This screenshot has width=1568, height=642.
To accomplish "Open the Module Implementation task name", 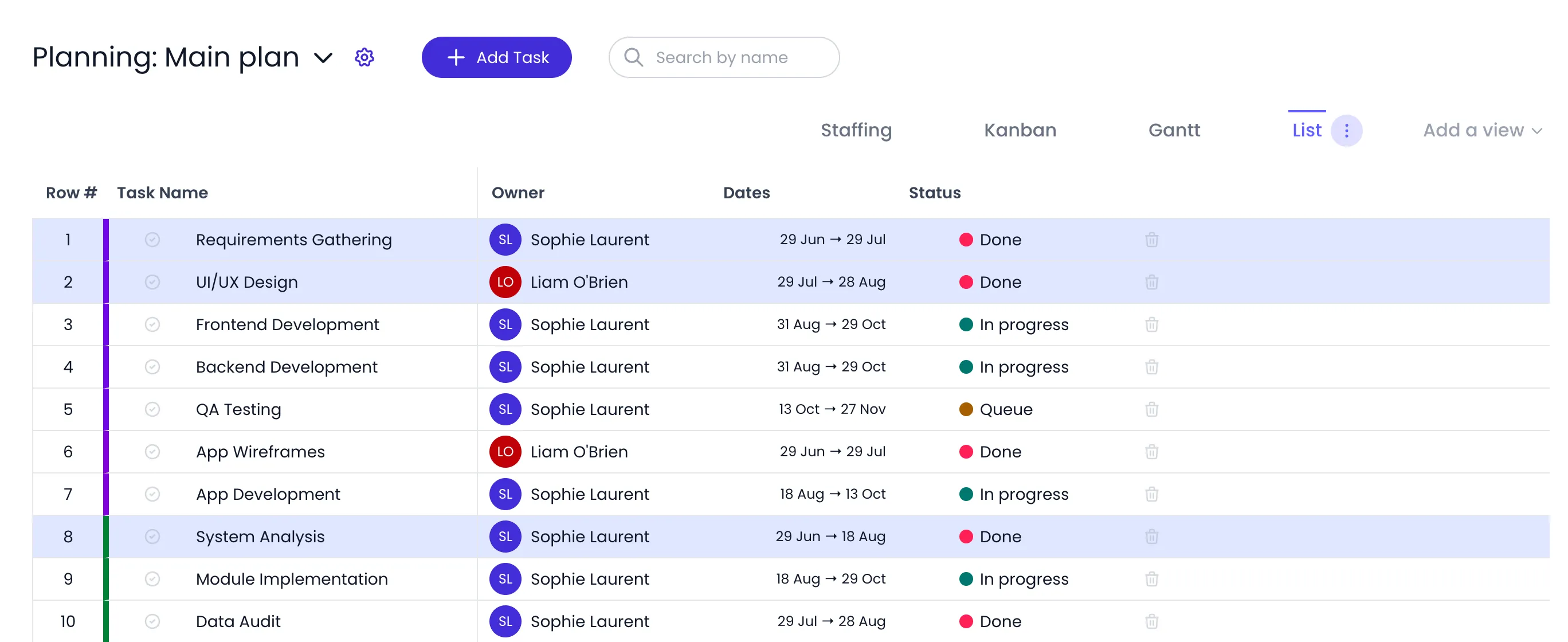I will point(292,579).
